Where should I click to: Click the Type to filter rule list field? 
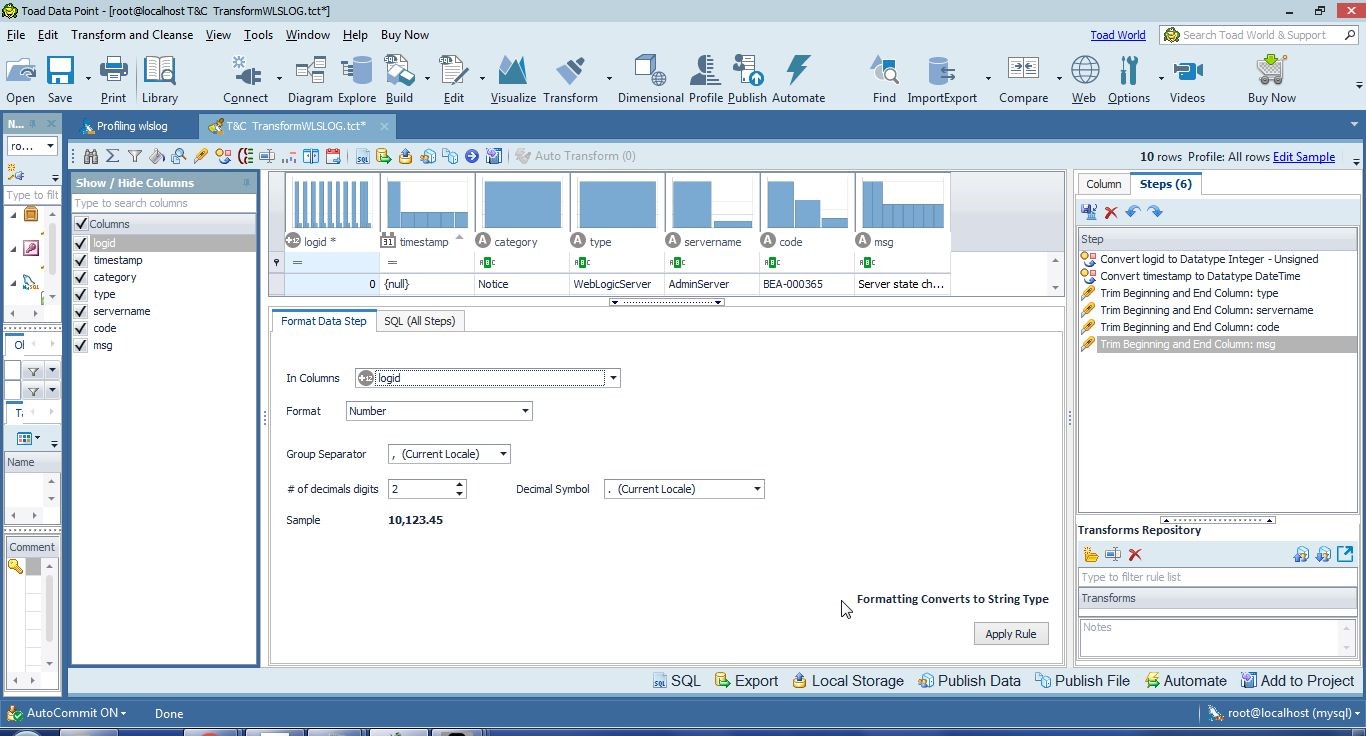click(1217, 577)
